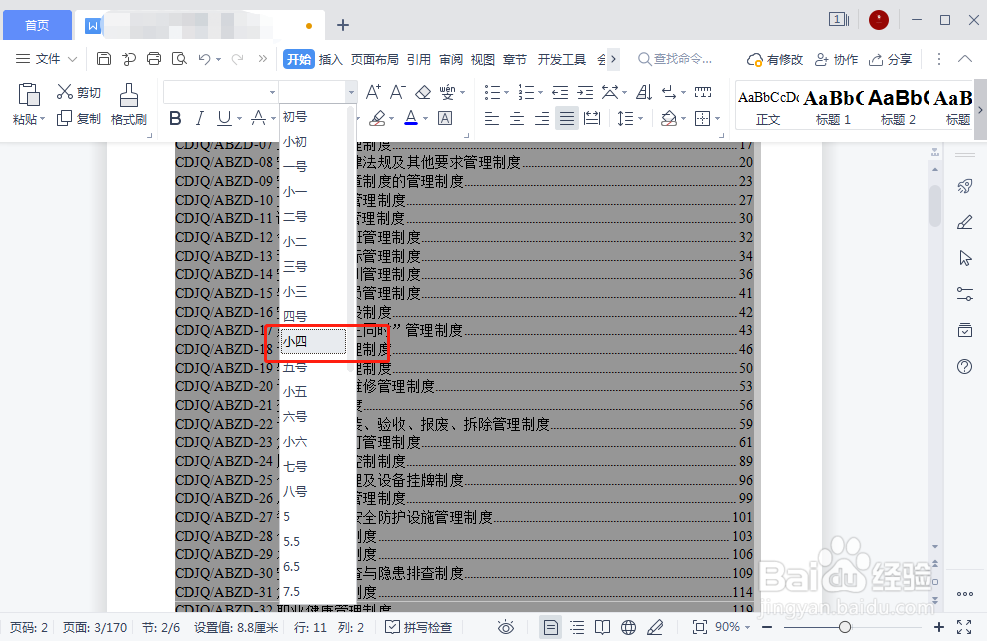The image size is (987, 641).
Task: Toggle justify alignment button
Action: [x=567, y=118]
